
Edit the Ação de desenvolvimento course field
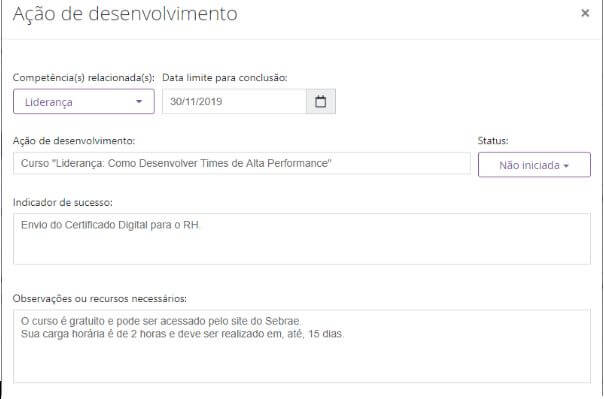click(x=242, y=164)
